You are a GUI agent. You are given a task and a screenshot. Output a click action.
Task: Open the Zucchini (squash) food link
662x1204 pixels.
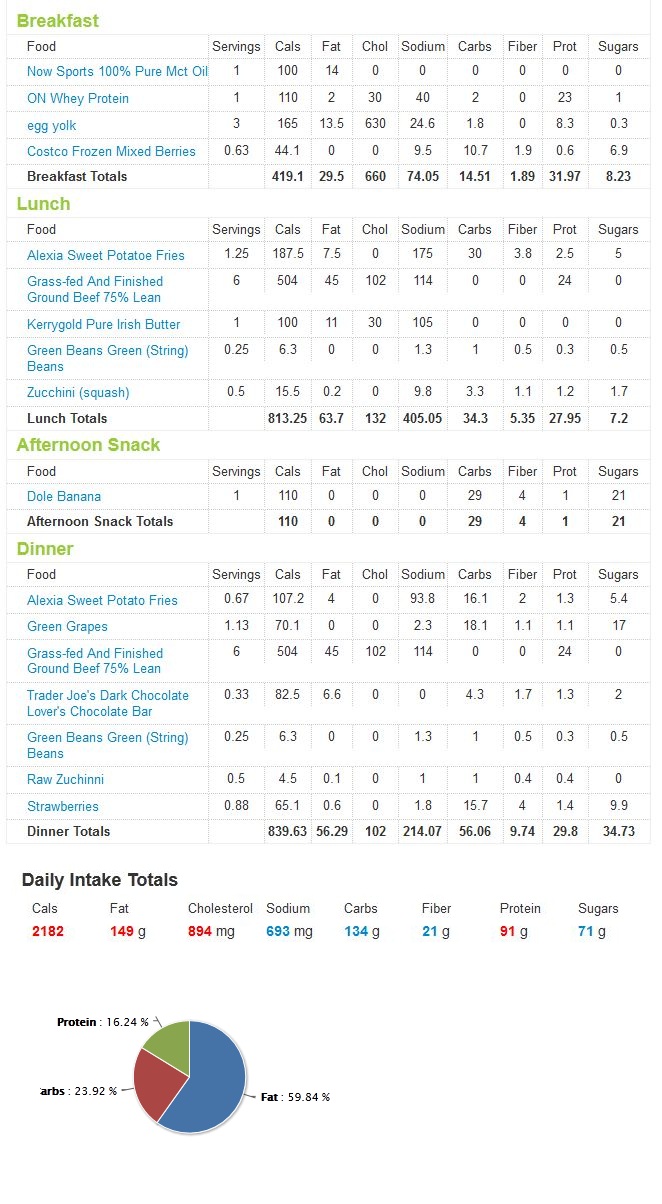pos(78,392)
